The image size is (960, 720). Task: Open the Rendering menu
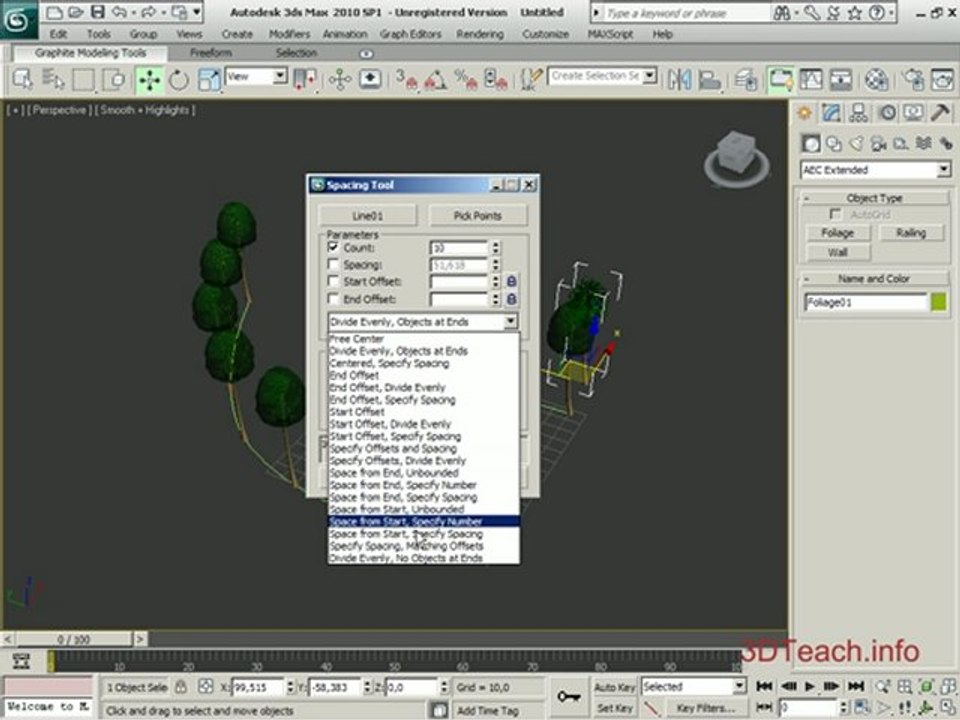[x=480, y=34]
